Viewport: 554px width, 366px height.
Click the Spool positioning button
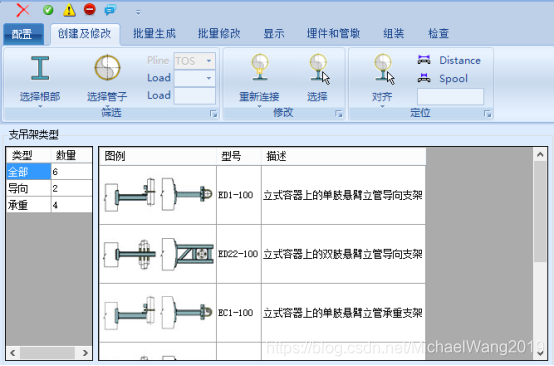pos(442,78)
